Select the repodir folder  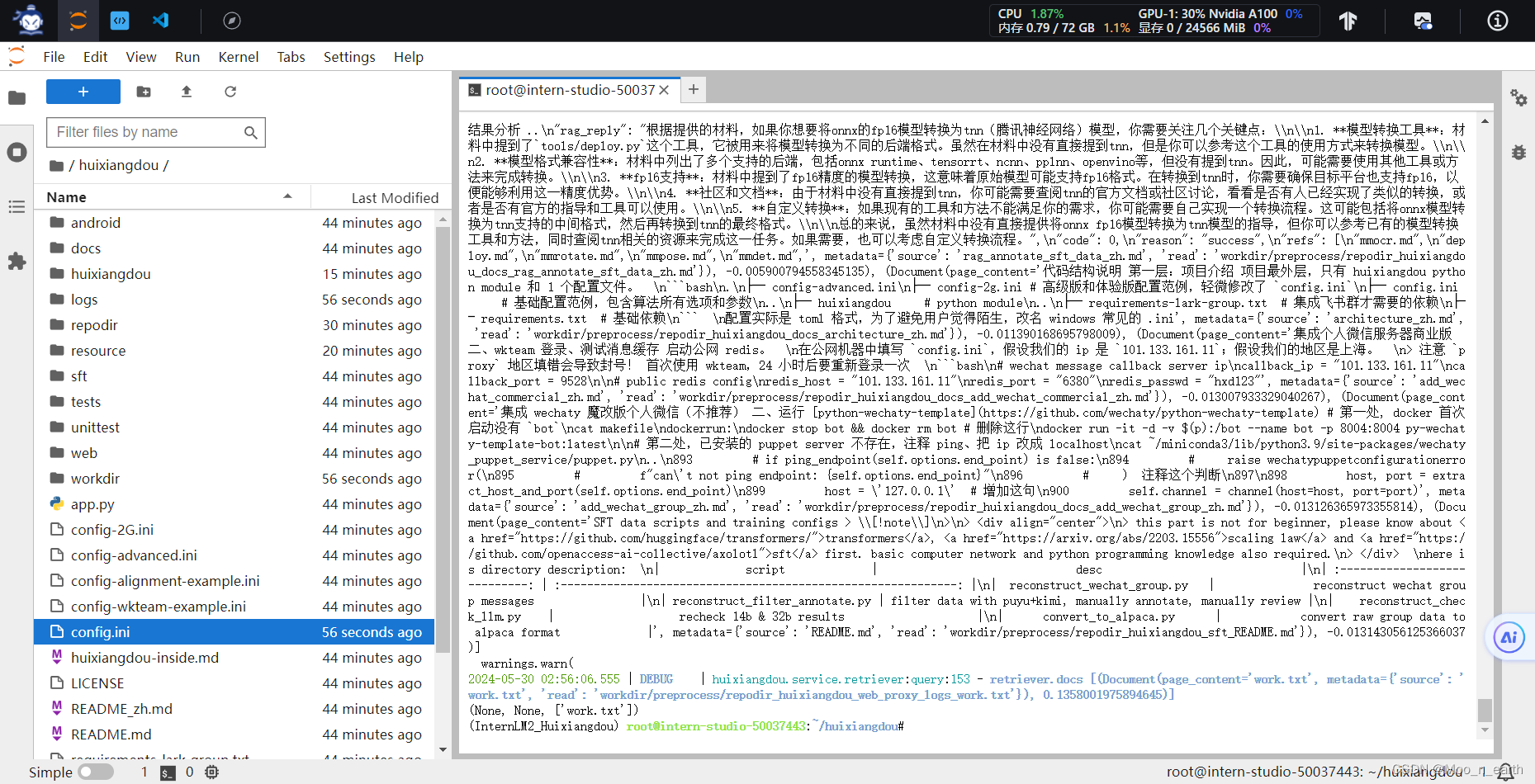235,325
